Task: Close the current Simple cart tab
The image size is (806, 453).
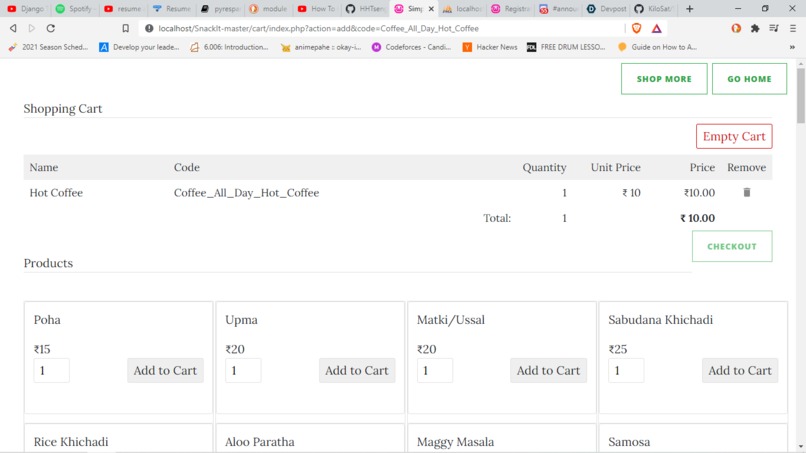Action: tap(431, 9)
